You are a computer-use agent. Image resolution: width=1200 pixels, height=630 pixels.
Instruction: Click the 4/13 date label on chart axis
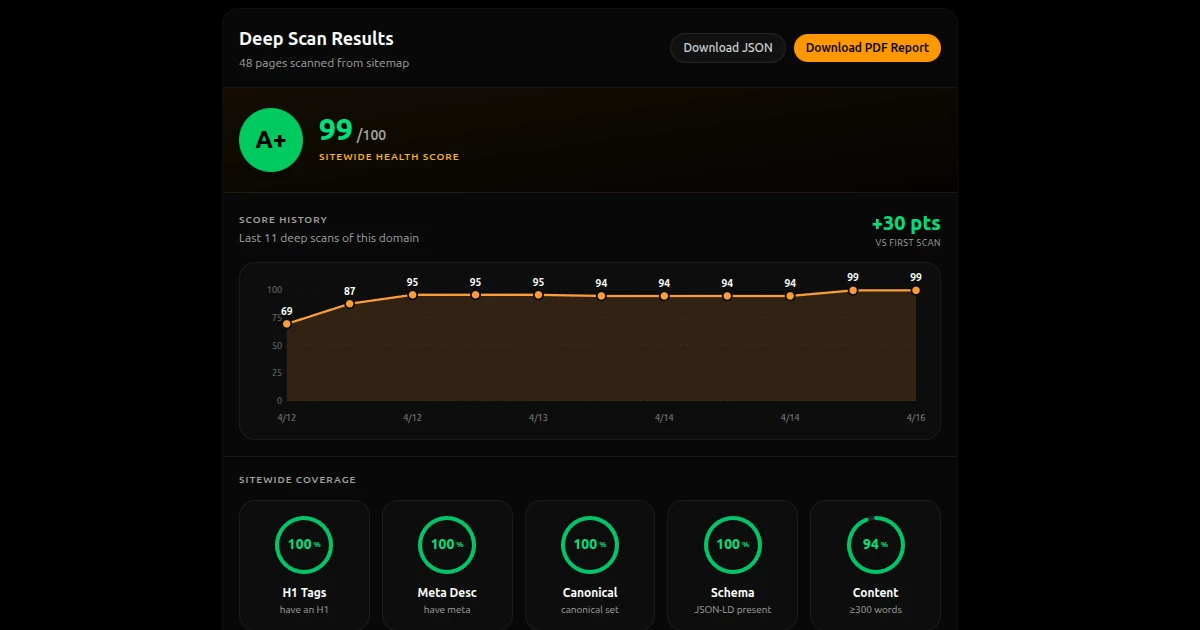click(x=538, y=418)
